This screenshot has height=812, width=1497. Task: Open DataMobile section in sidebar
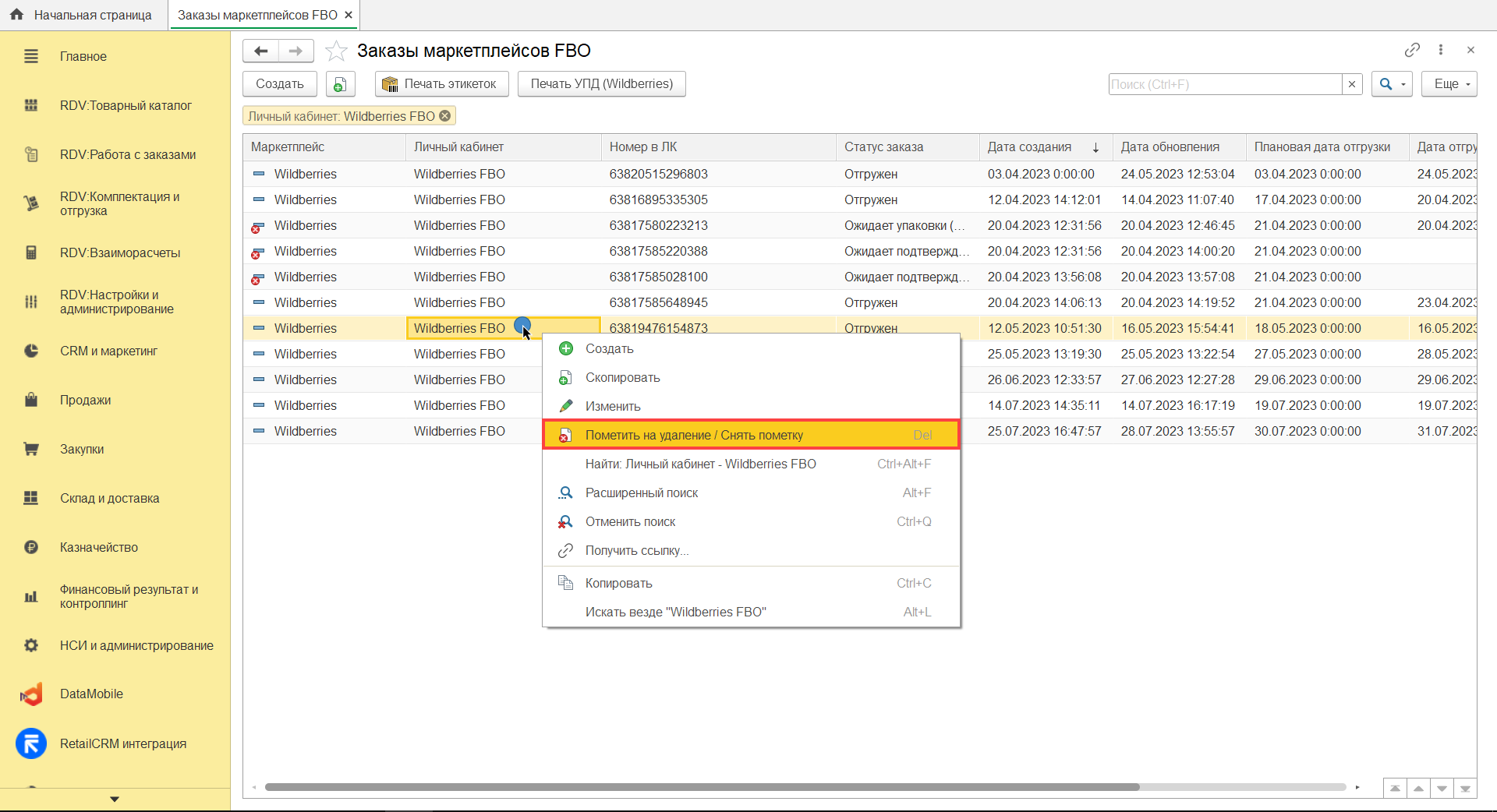click(x=91, y=694)
